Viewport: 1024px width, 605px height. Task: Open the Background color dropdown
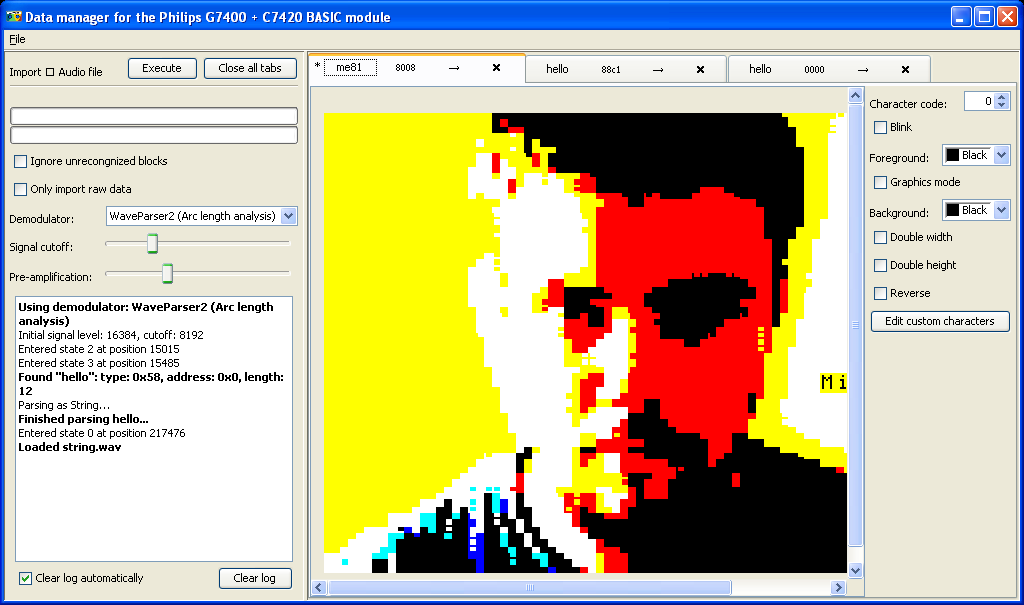point(1001,210)
